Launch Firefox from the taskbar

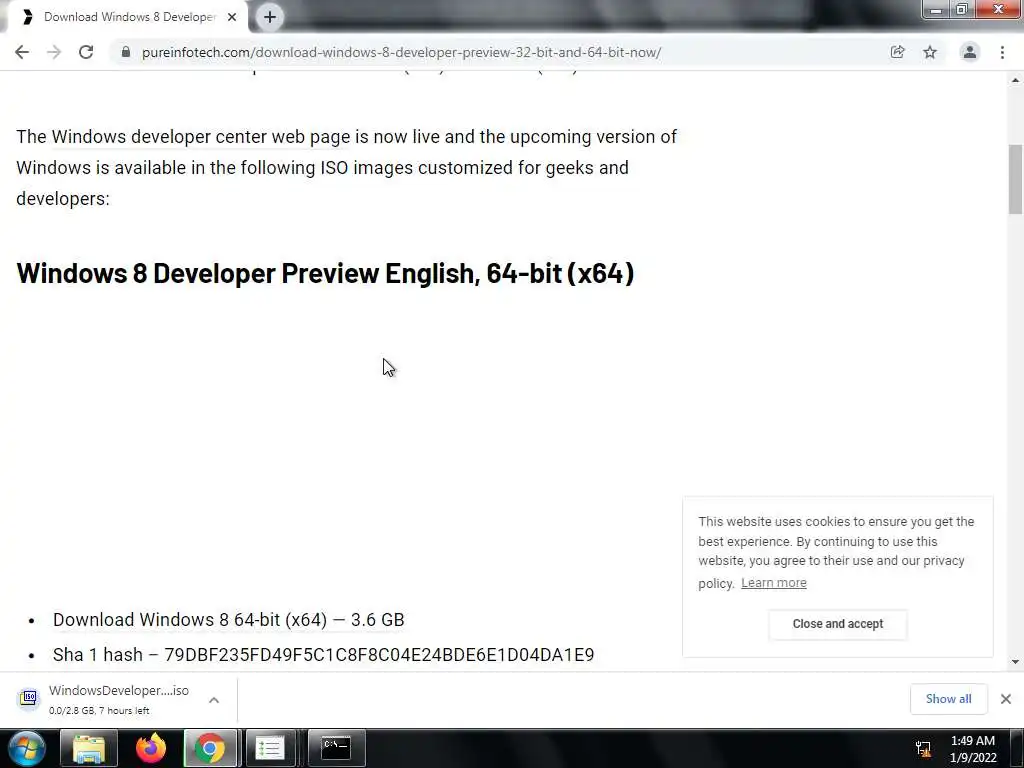[x=151, y=748]
